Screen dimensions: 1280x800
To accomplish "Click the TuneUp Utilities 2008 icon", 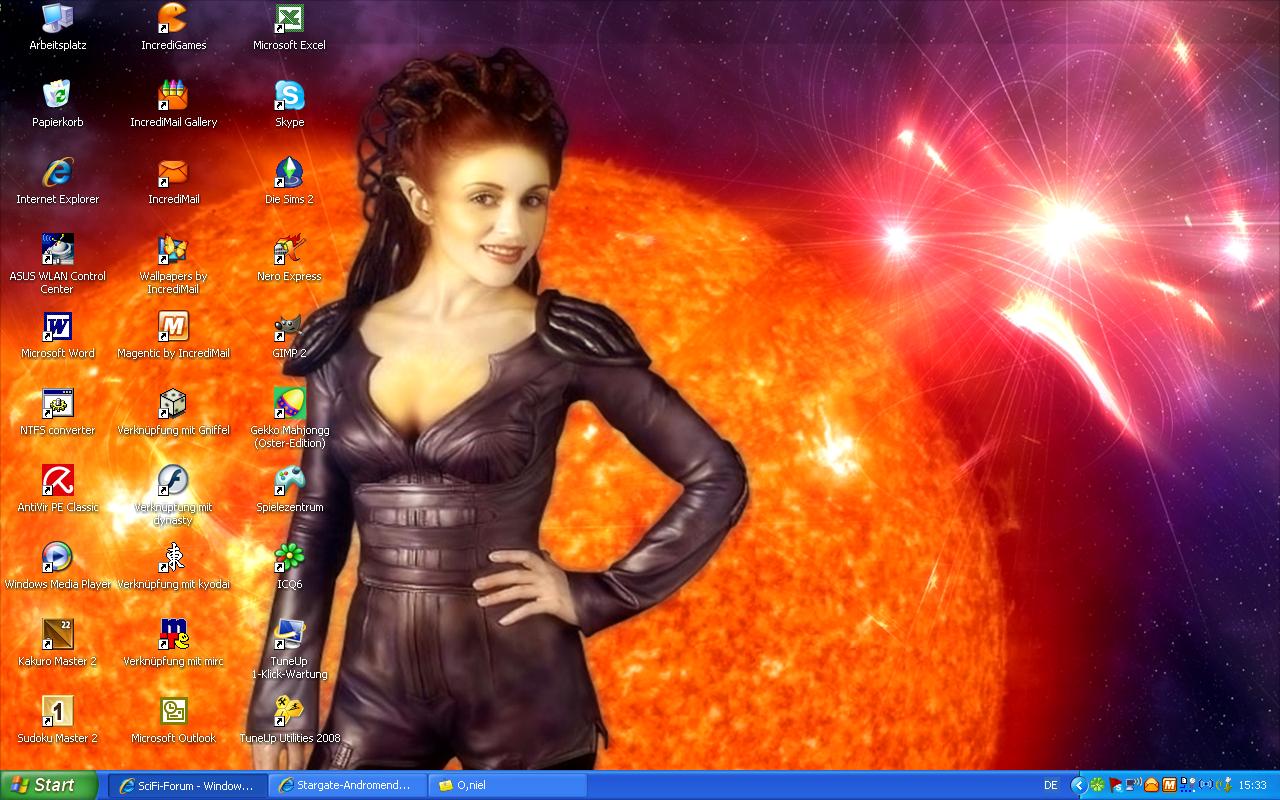I will (289, 713).
